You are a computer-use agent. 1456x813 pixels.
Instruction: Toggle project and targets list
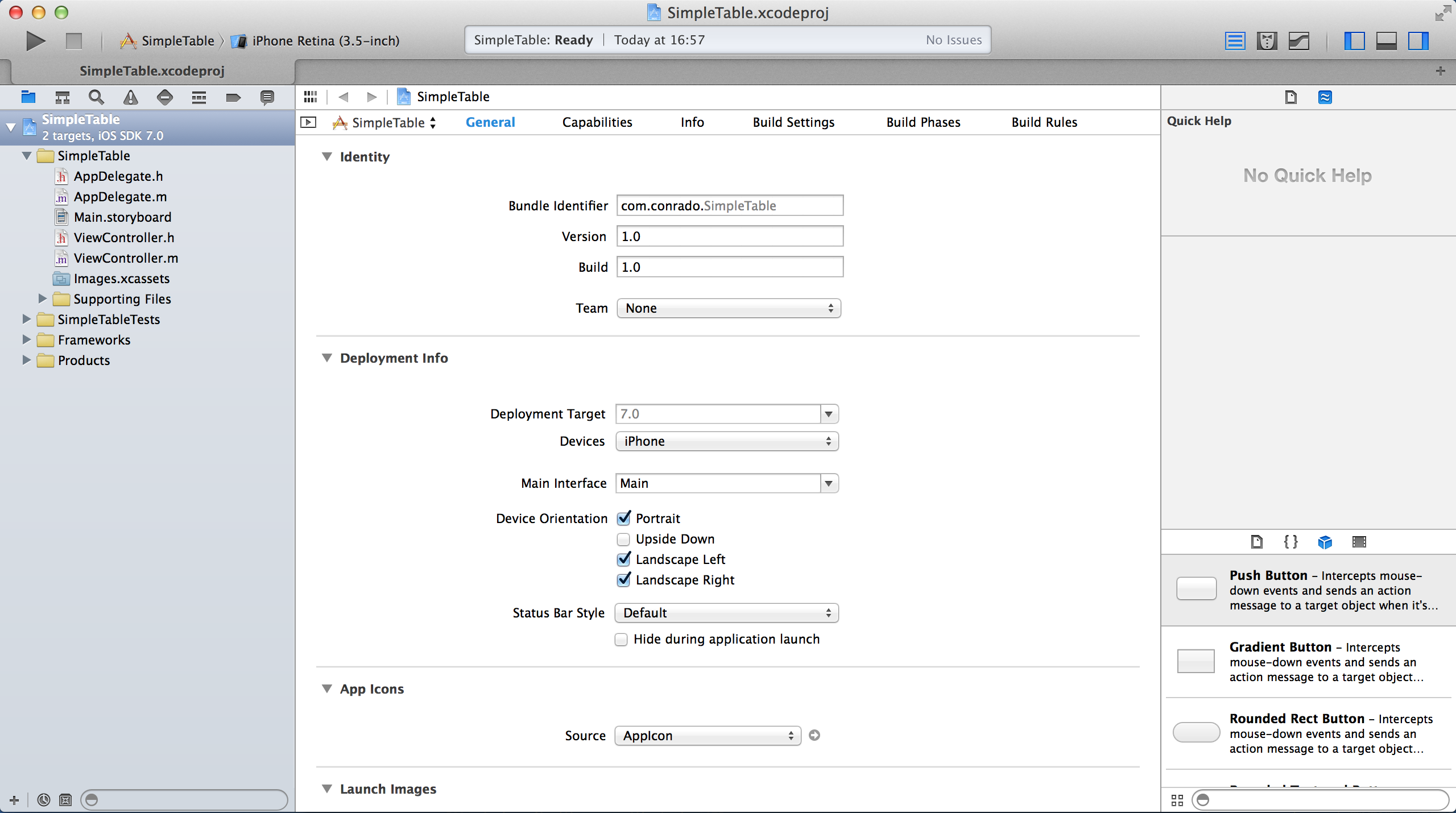tap(308, 122)
